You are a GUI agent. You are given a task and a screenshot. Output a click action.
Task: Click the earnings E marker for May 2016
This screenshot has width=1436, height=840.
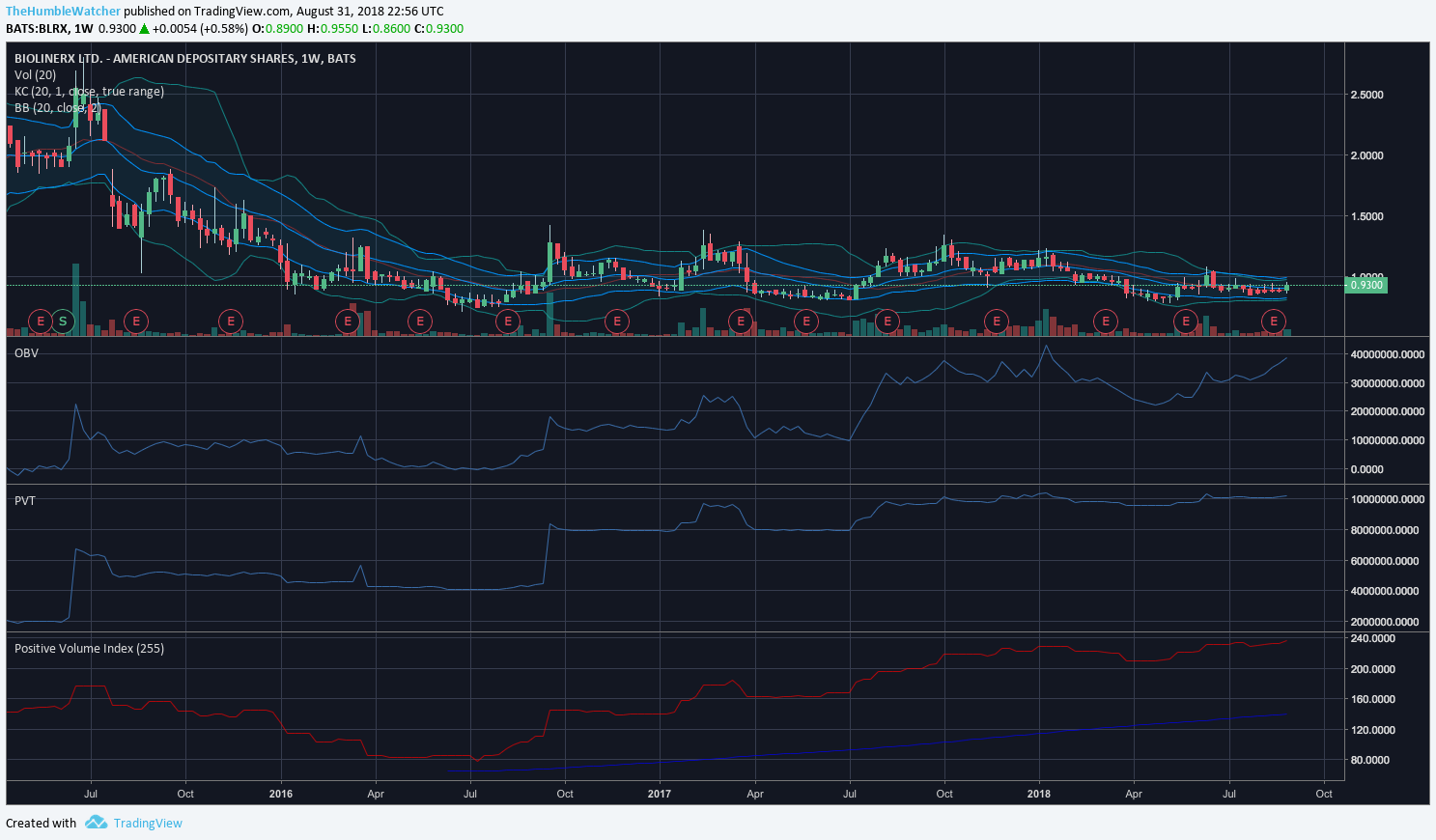pos(419,321)
